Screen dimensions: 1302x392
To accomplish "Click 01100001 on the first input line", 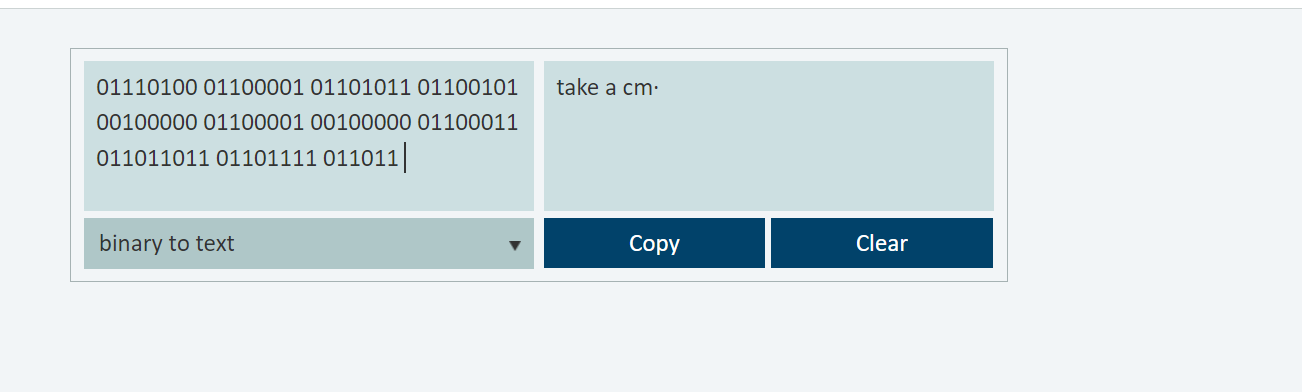I will tap(254, 88).
